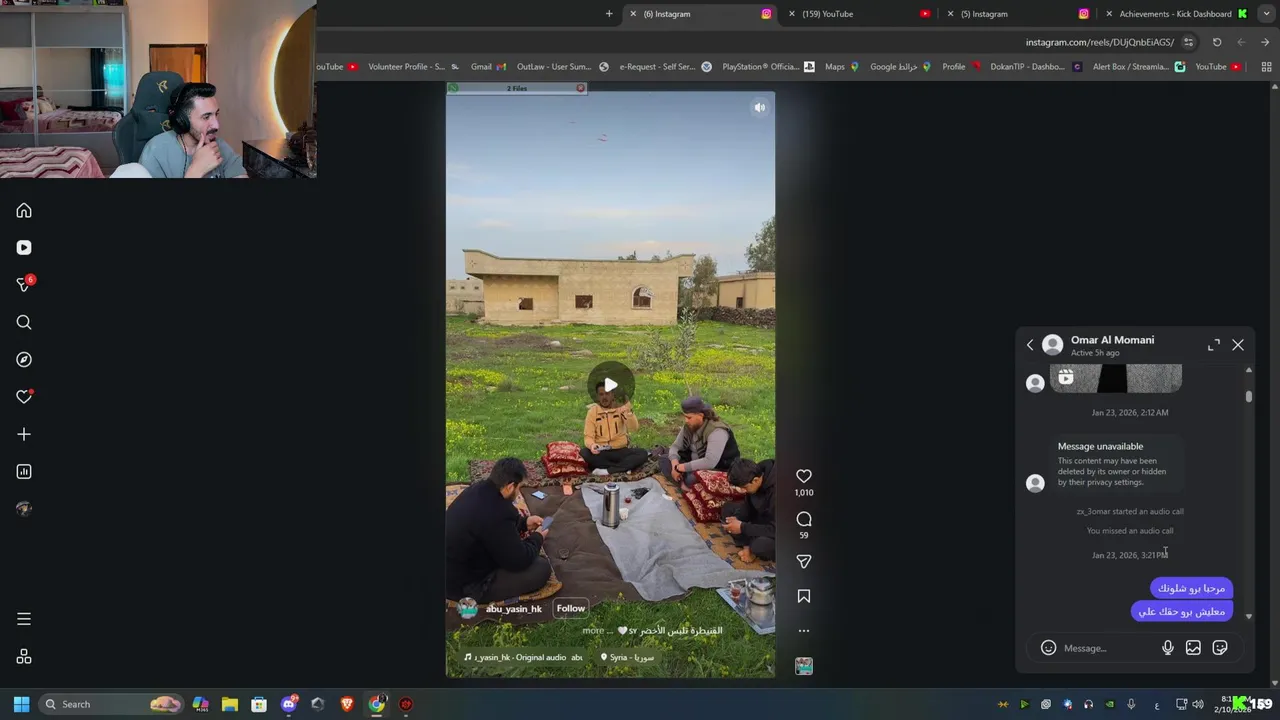The height and width of the screenshot is (720, 1280).
Task: Open the Windows Start button
Action: point(21,704)
